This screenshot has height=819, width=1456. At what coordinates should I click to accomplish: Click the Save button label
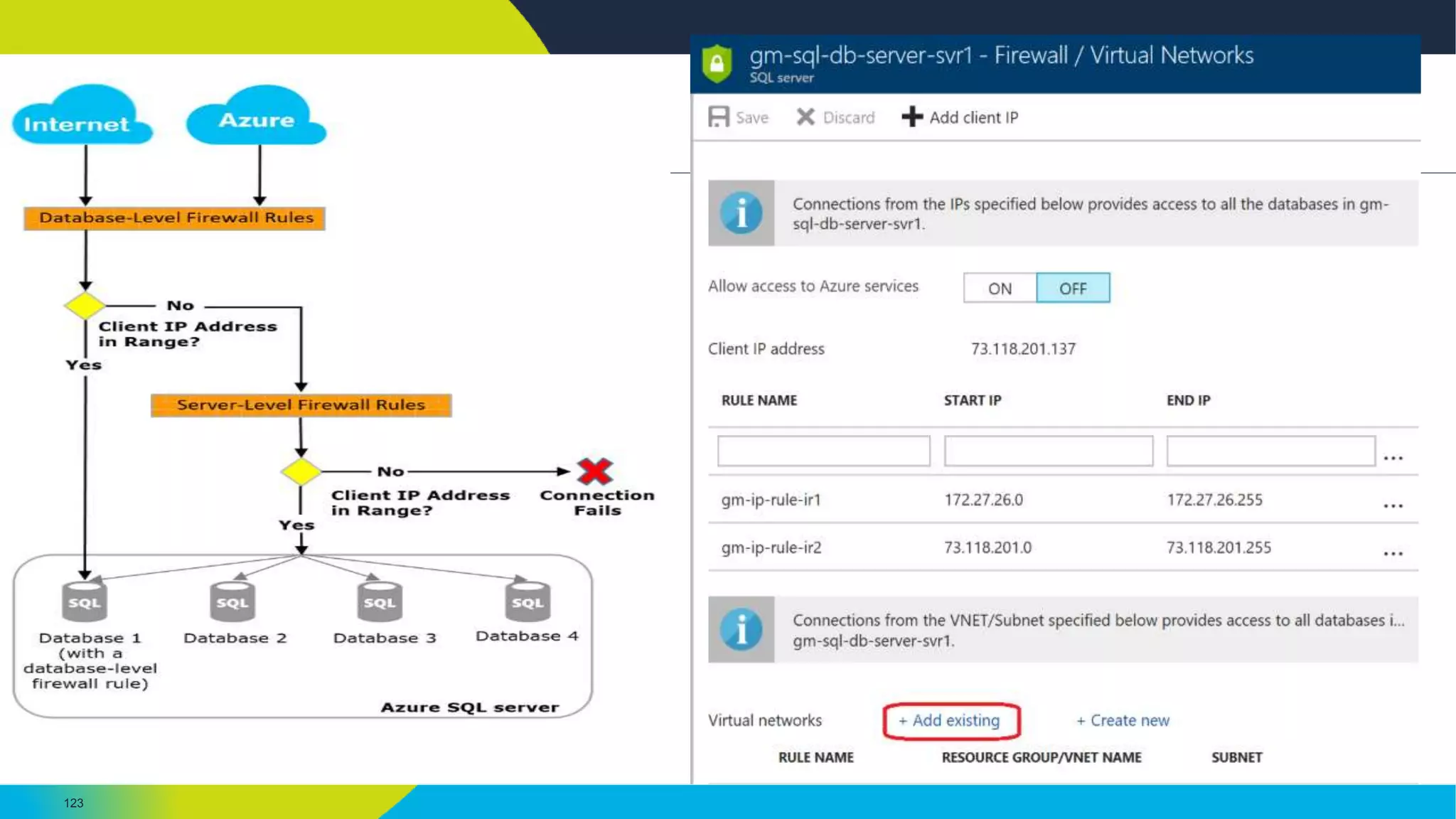point(752,117)
